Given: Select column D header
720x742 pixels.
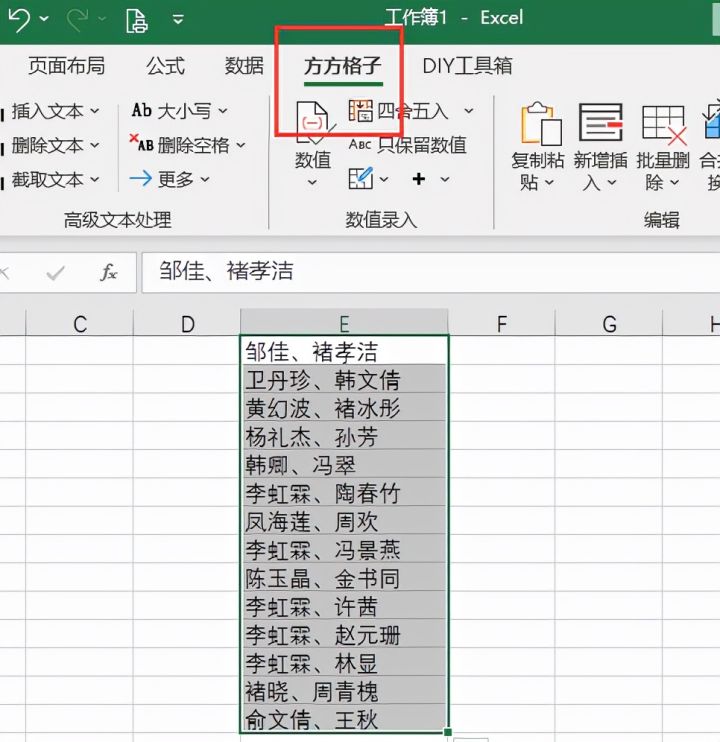Looking at the screenshot, I should click(x=187, y=324).
